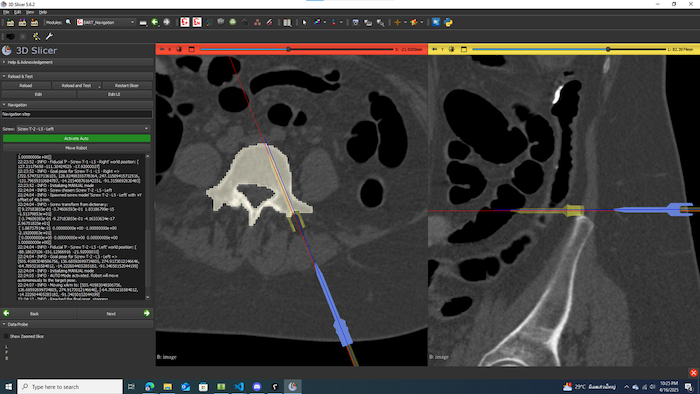The width and height of the screenshot is (700, 394).
Task: Click the yellow slice view pin icon
Action: [x=434, y=50]
